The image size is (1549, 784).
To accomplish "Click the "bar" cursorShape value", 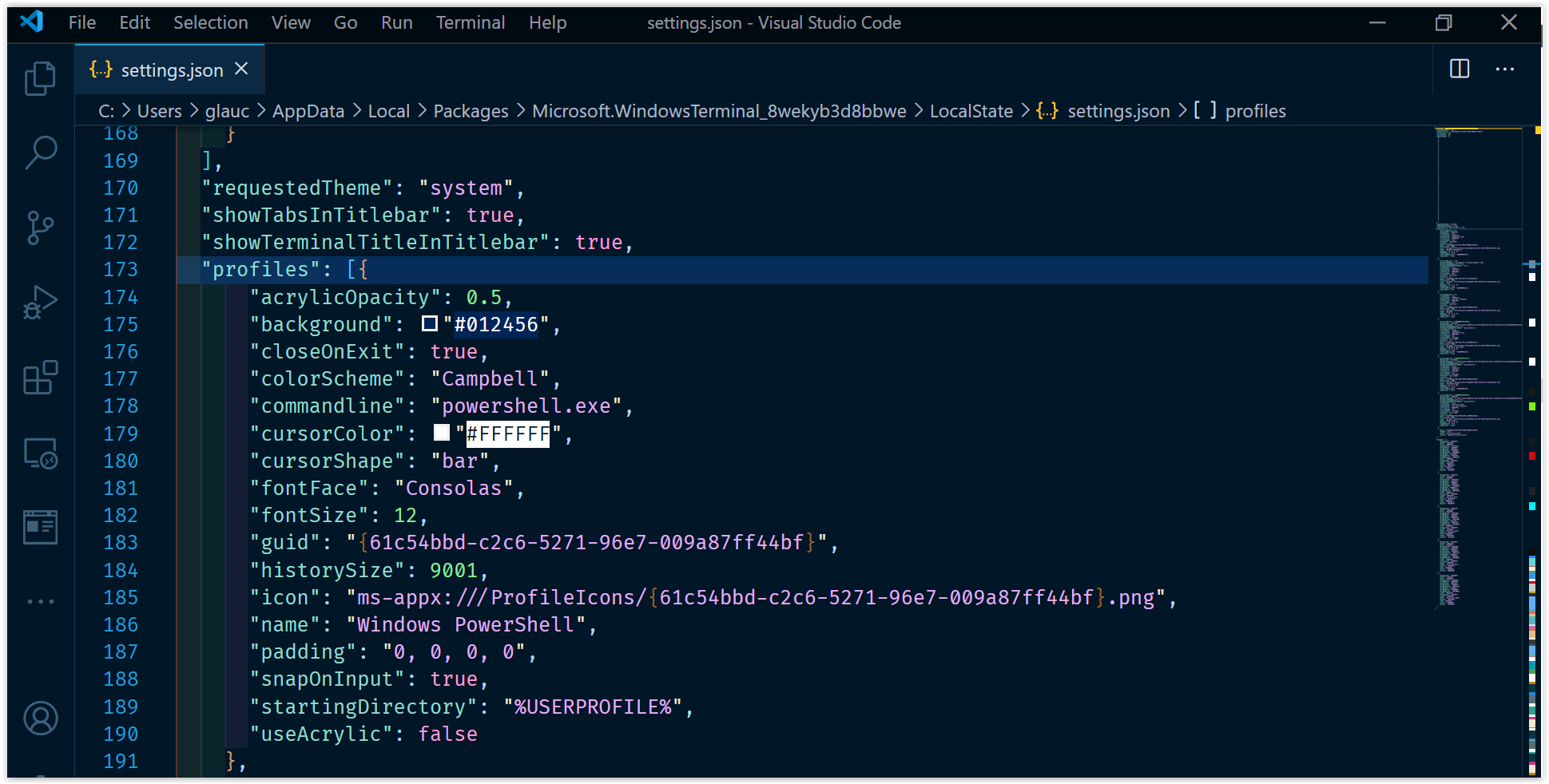I will [x=460, y=461].
